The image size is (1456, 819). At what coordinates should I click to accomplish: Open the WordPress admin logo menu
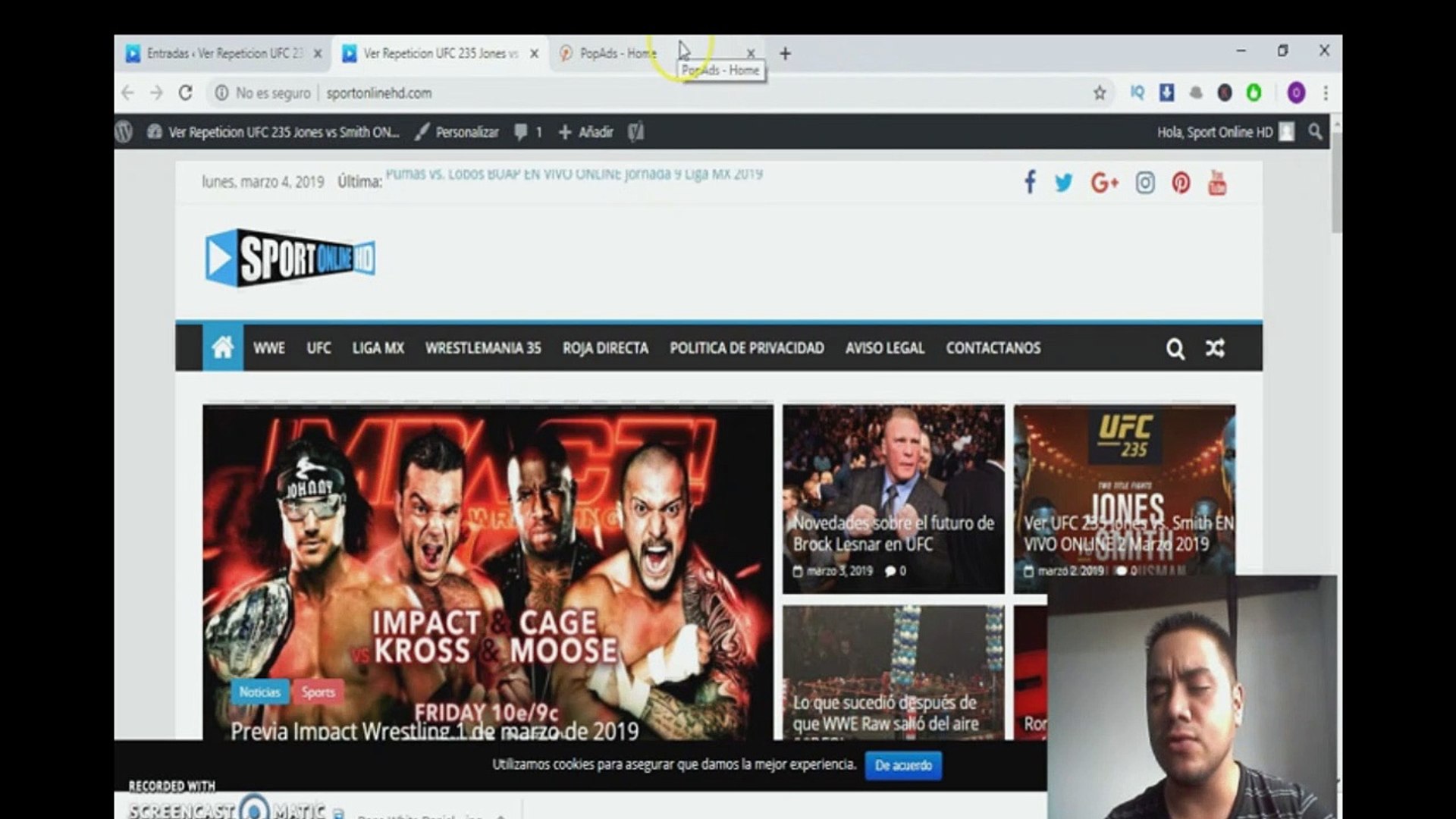(124, 132)
